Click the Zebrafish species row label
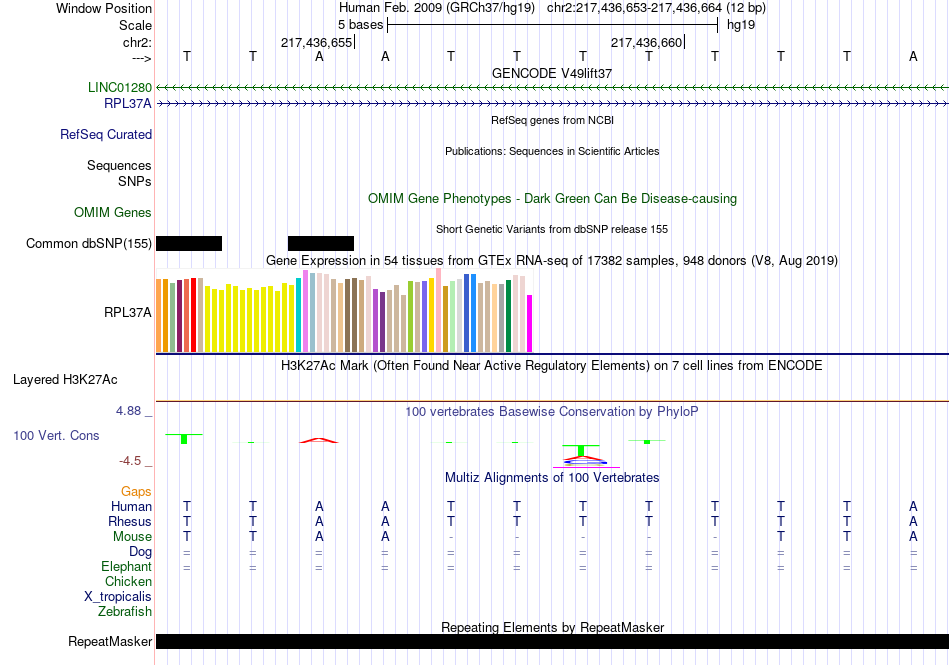The width and height of the screenshot is (950, 665). (125, 612)
